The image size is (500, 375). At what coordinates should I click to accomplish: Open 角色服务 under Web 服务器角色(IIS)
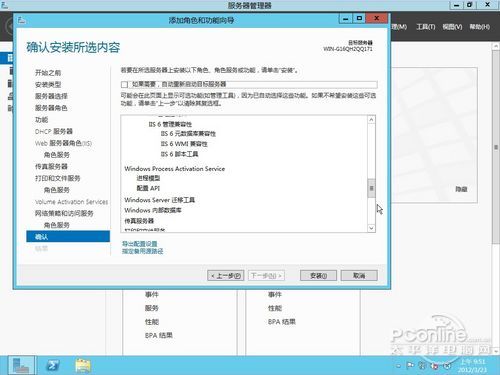tap(57, 155)
